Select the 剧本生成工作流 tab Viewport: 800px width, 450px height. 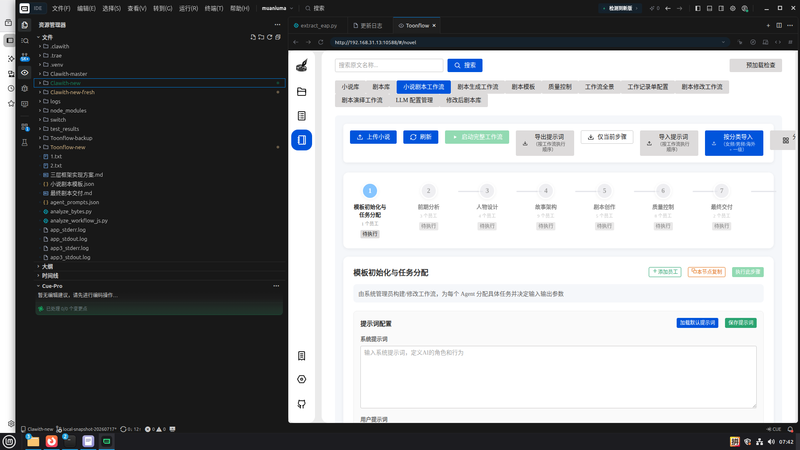[478, 87]
